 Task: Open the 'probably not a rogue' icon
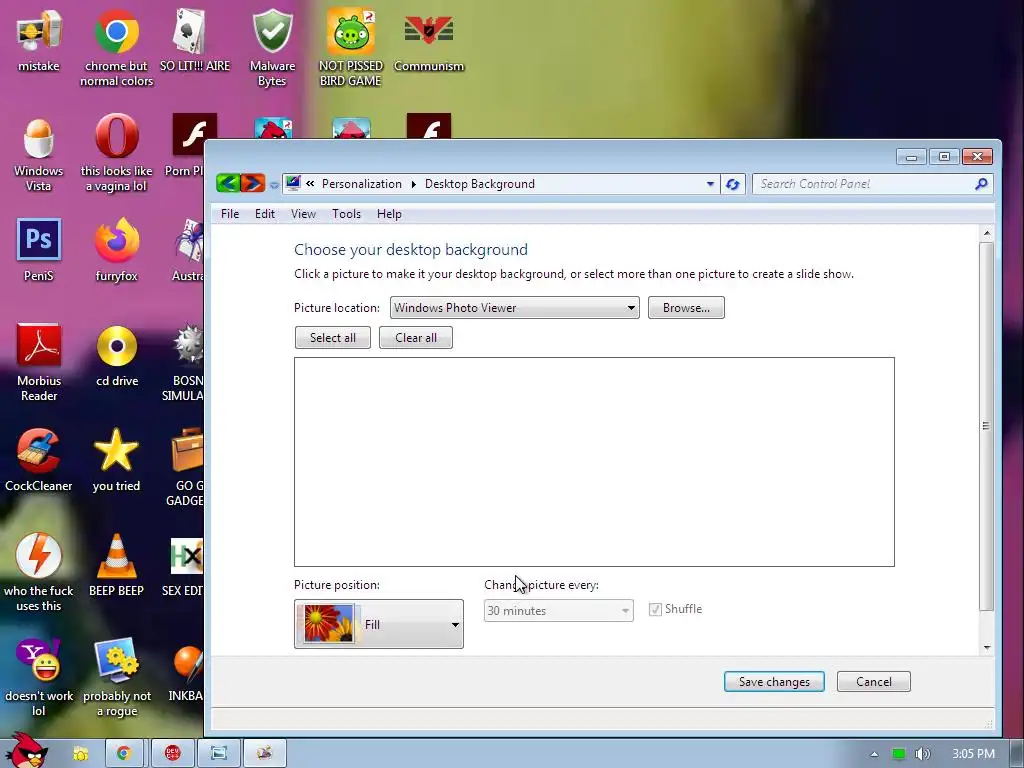pos(116,678)
